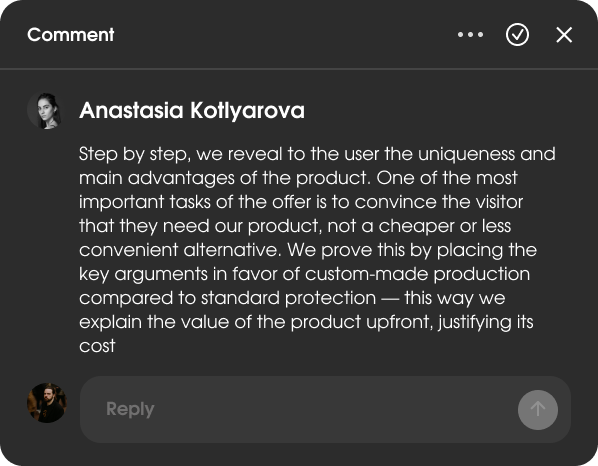Open Anastasia Kotlyarova's name link
598x466 pixels.
pos(192,111)
